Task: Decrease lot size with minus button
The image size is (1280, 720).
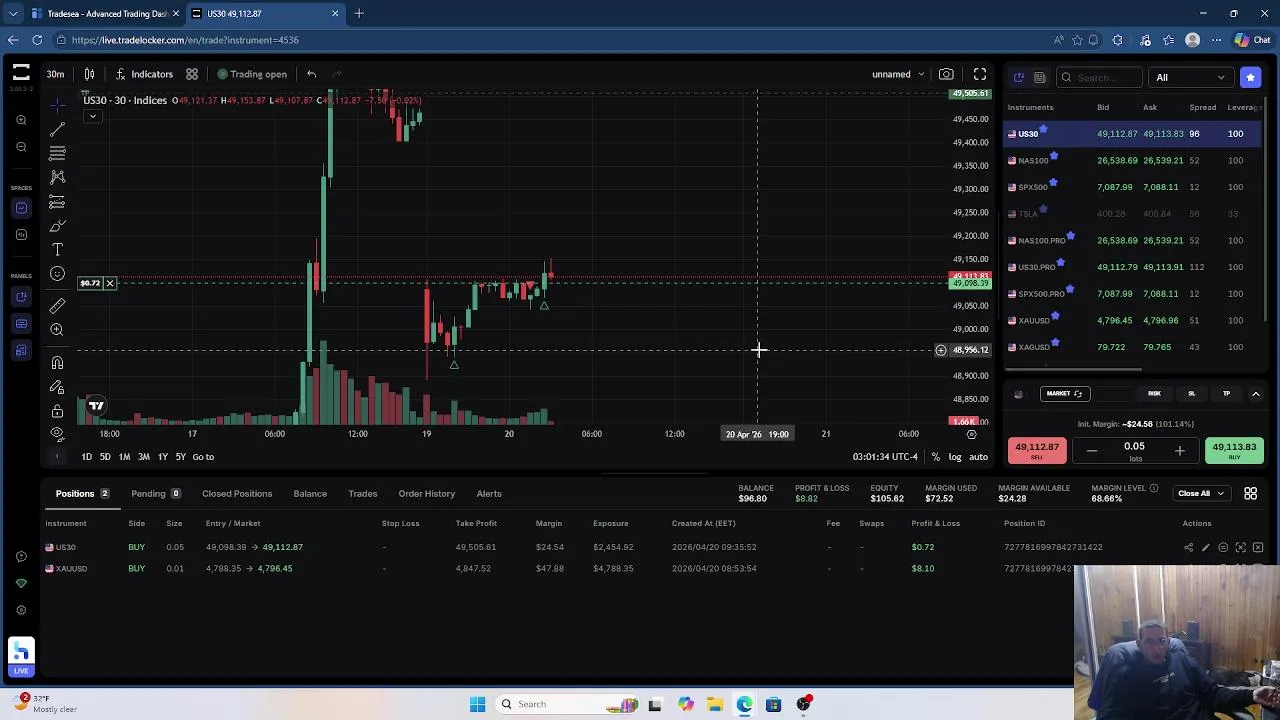Action: (x=1092, y=451)
